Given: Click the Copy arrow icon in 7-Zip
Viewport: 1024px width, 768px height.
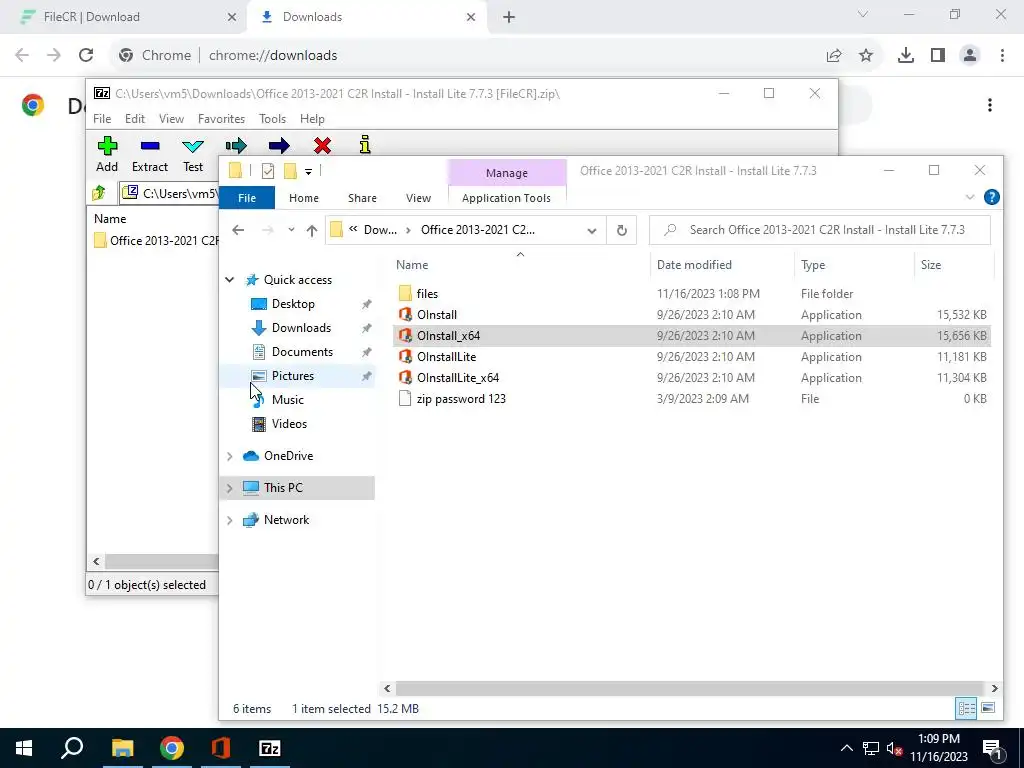Looking at the screenshot, I should point(236,146).
